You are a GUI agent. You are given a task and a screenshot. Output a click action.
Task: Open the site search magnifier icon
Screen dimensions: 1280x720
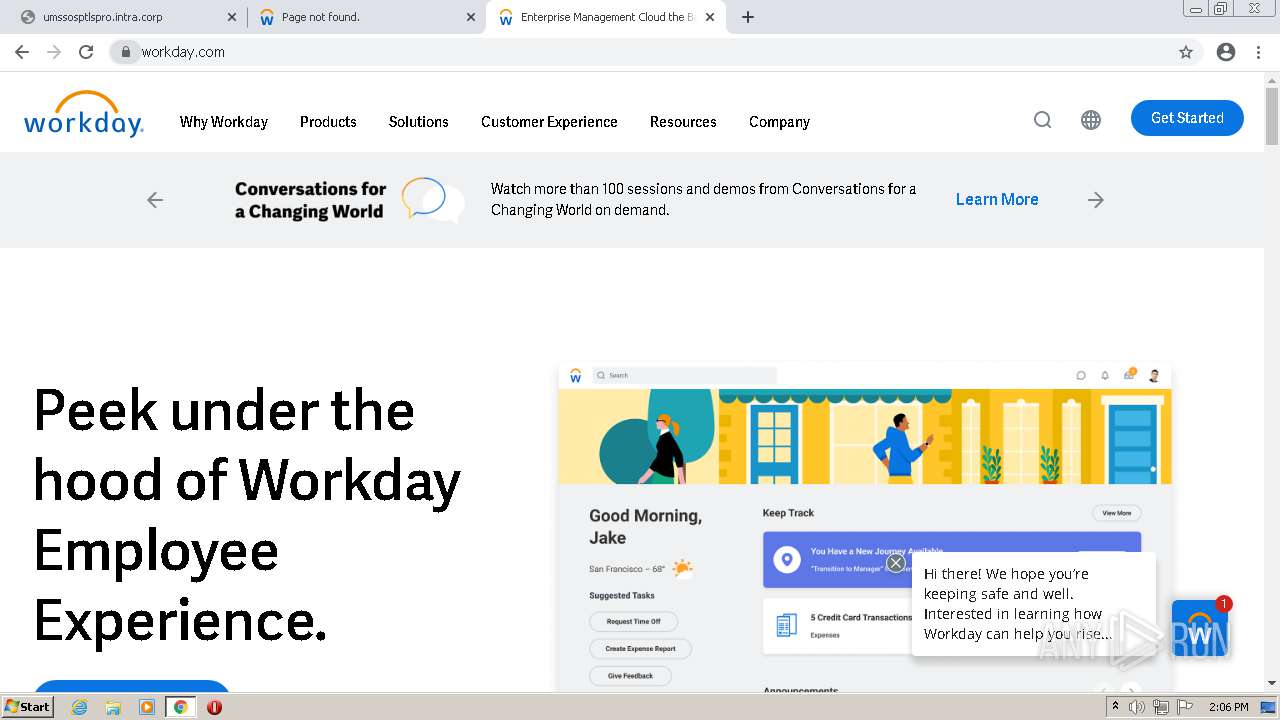[x=1042, y=120]
